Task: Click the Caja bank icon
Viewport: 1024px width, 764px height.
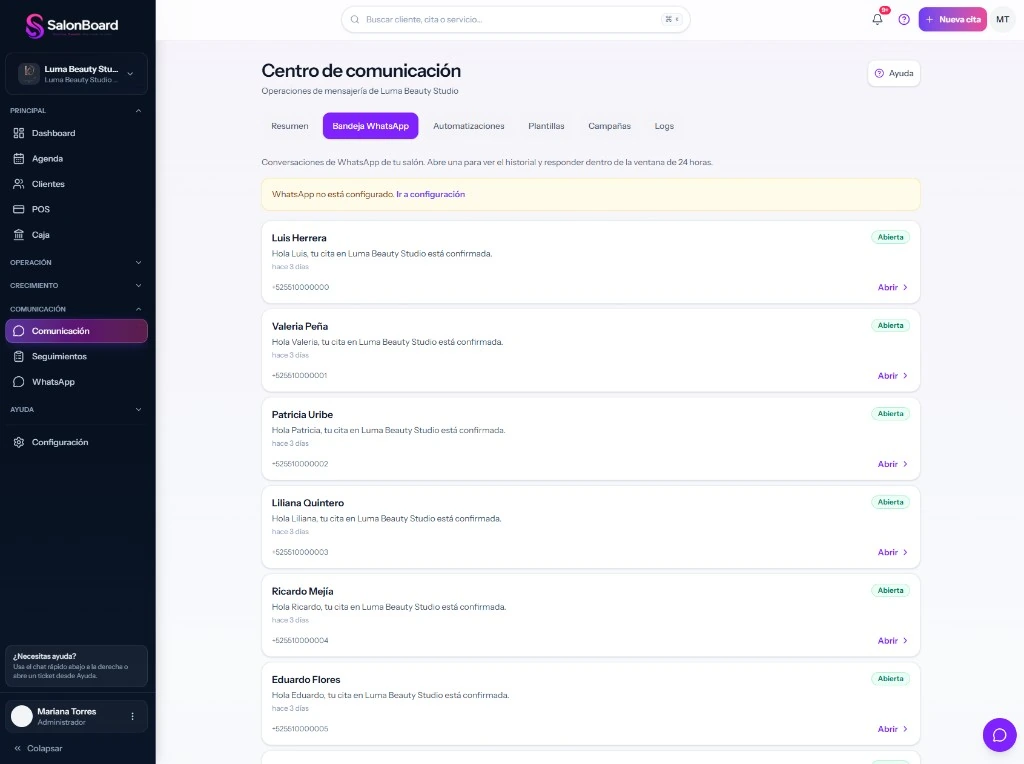Action: point(19,235)
